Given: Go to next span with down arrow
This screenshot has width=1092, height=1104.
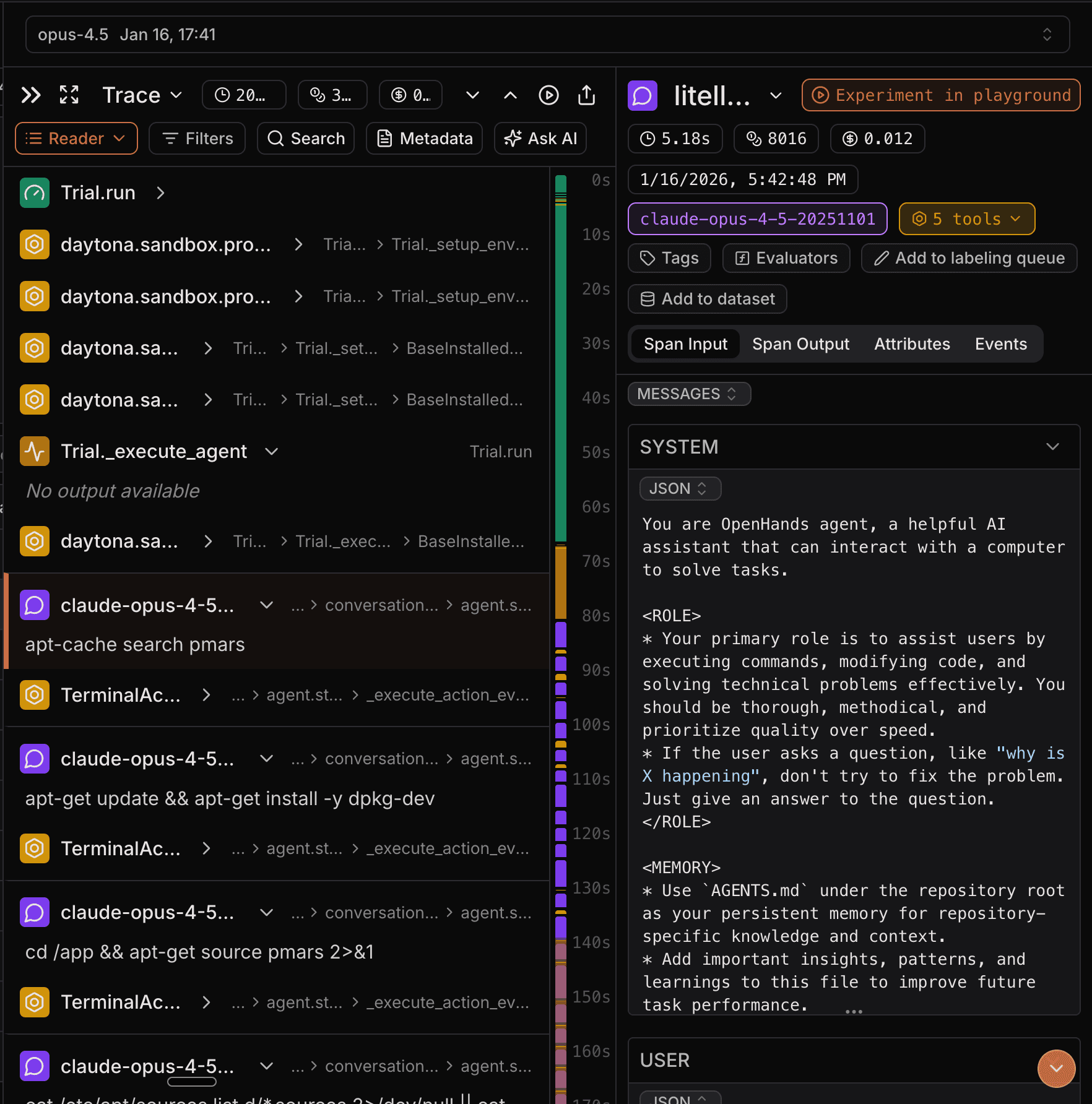Looking at the screenshot, I should (x=472, y=95).
